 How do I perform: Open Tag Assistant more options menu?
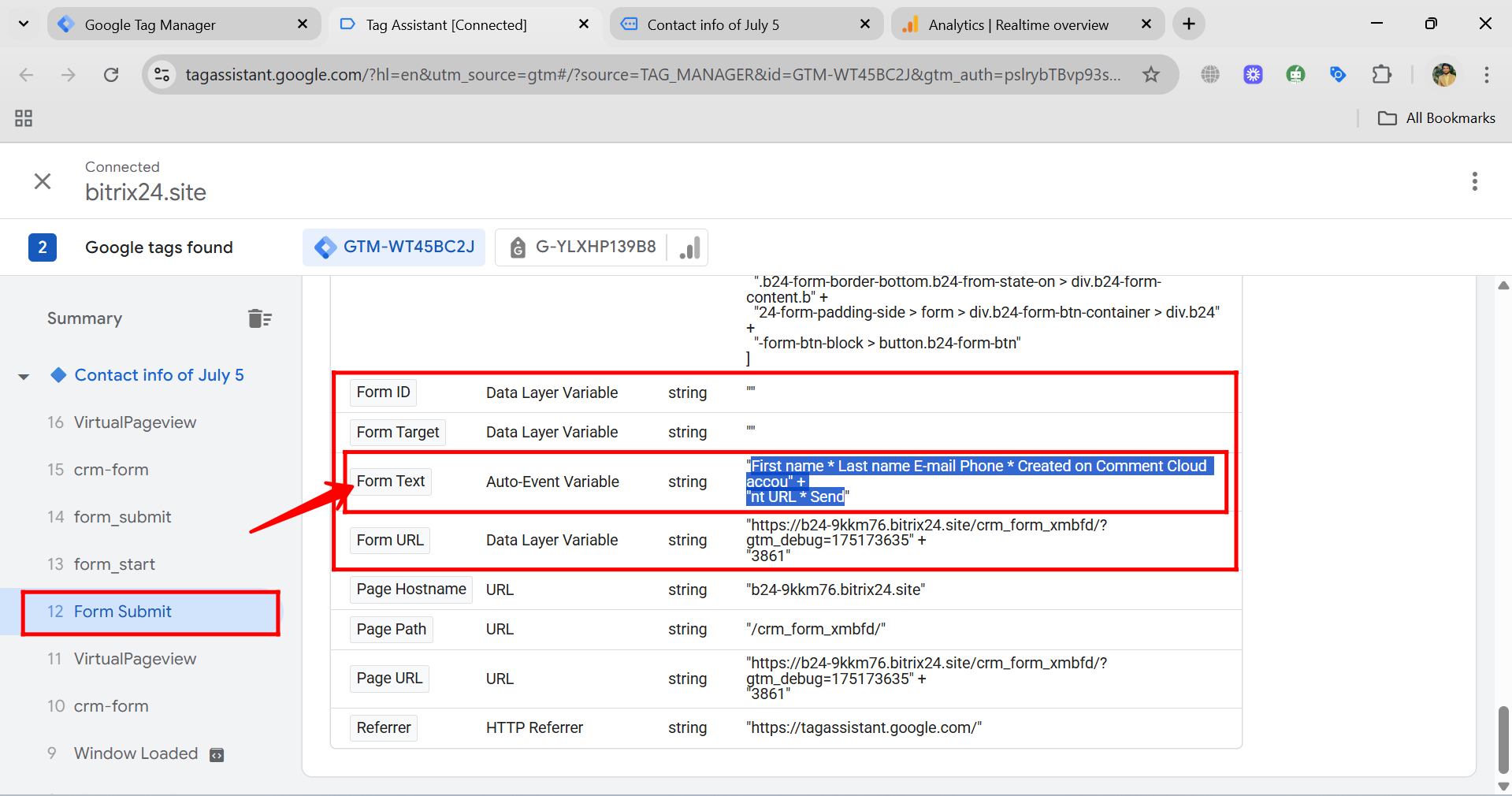coord(1474,181)
